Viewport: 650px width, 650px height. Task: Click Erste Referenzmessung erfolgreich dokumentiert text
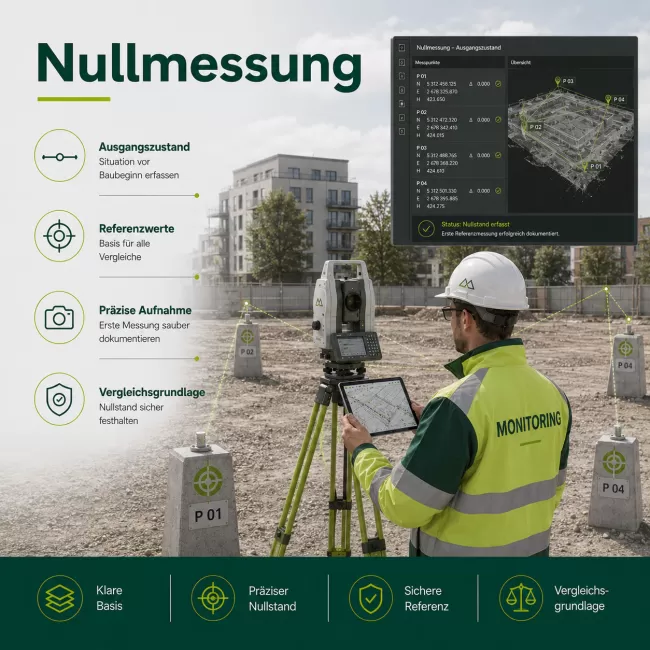tap(500, 234)
